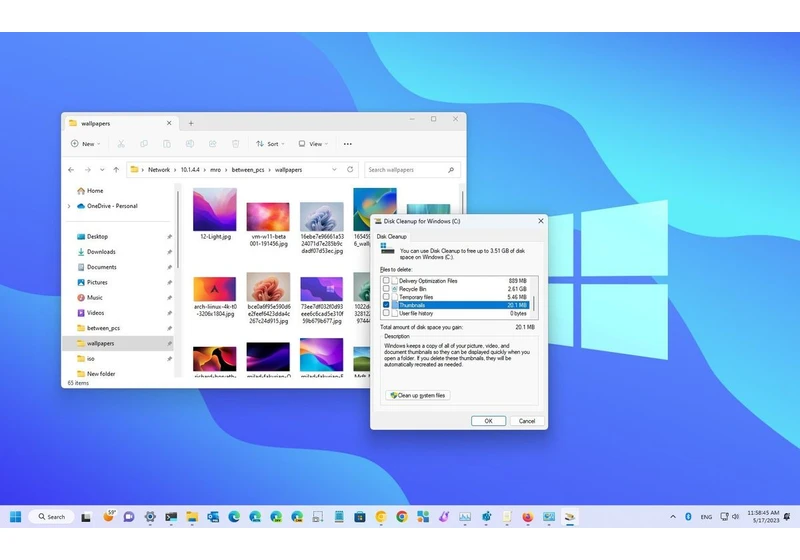Viewport: 800px width, 560px height.
Task: Add a new File Explorer tab with plus
Action: point(191,123)
